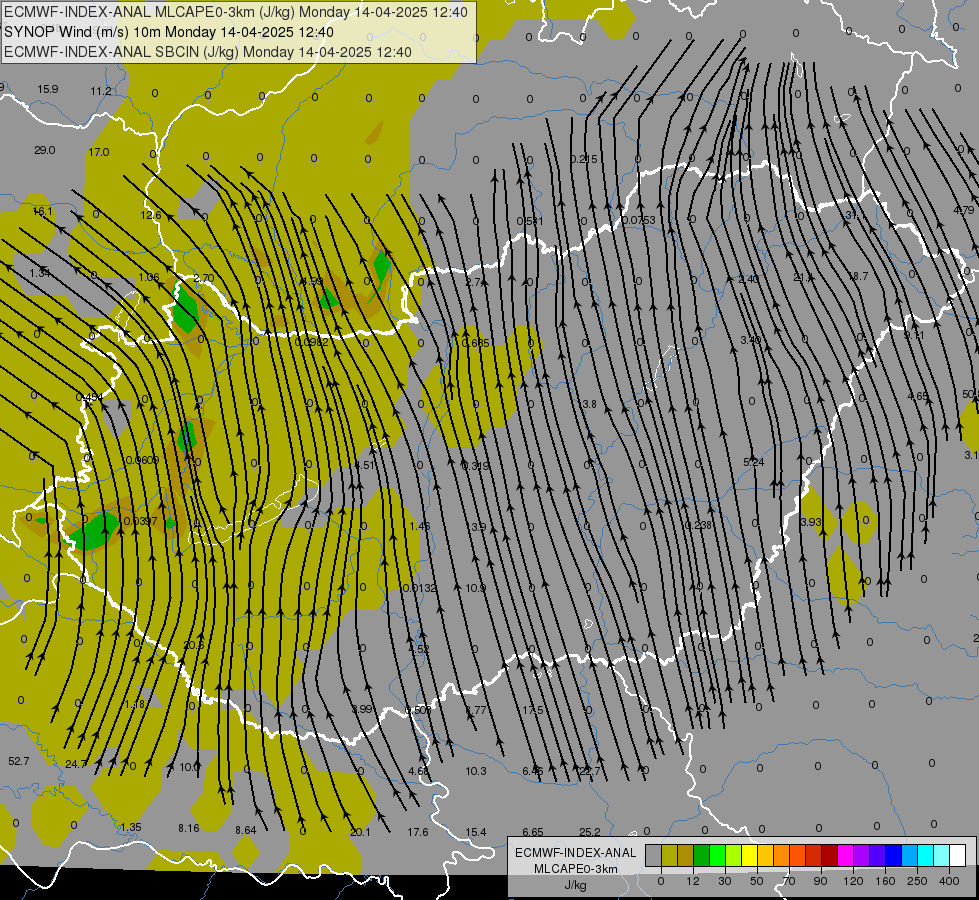
Task: Click the legend tick label 250
Action: pyautogui.click(x=917, y=881)
